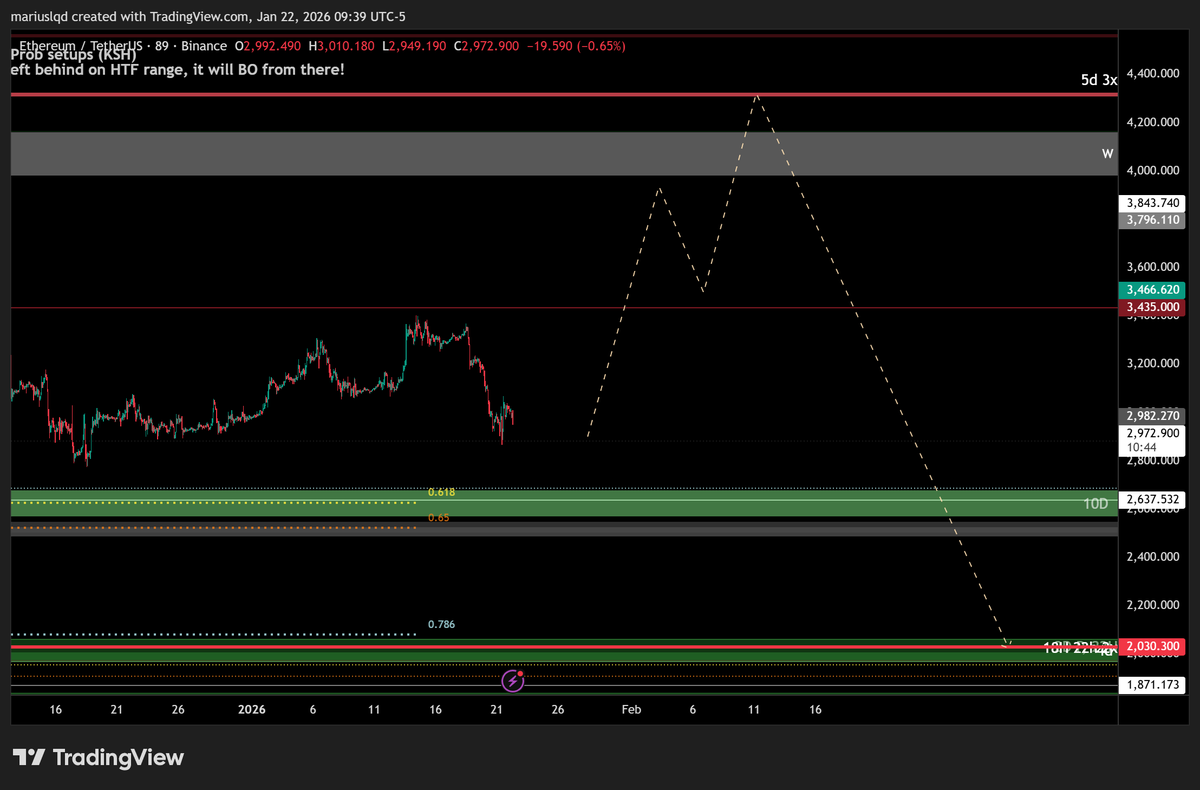Click the 0.65 Fibonacci level label
This screenshot has height=790, width=1200.
(437, 517)
